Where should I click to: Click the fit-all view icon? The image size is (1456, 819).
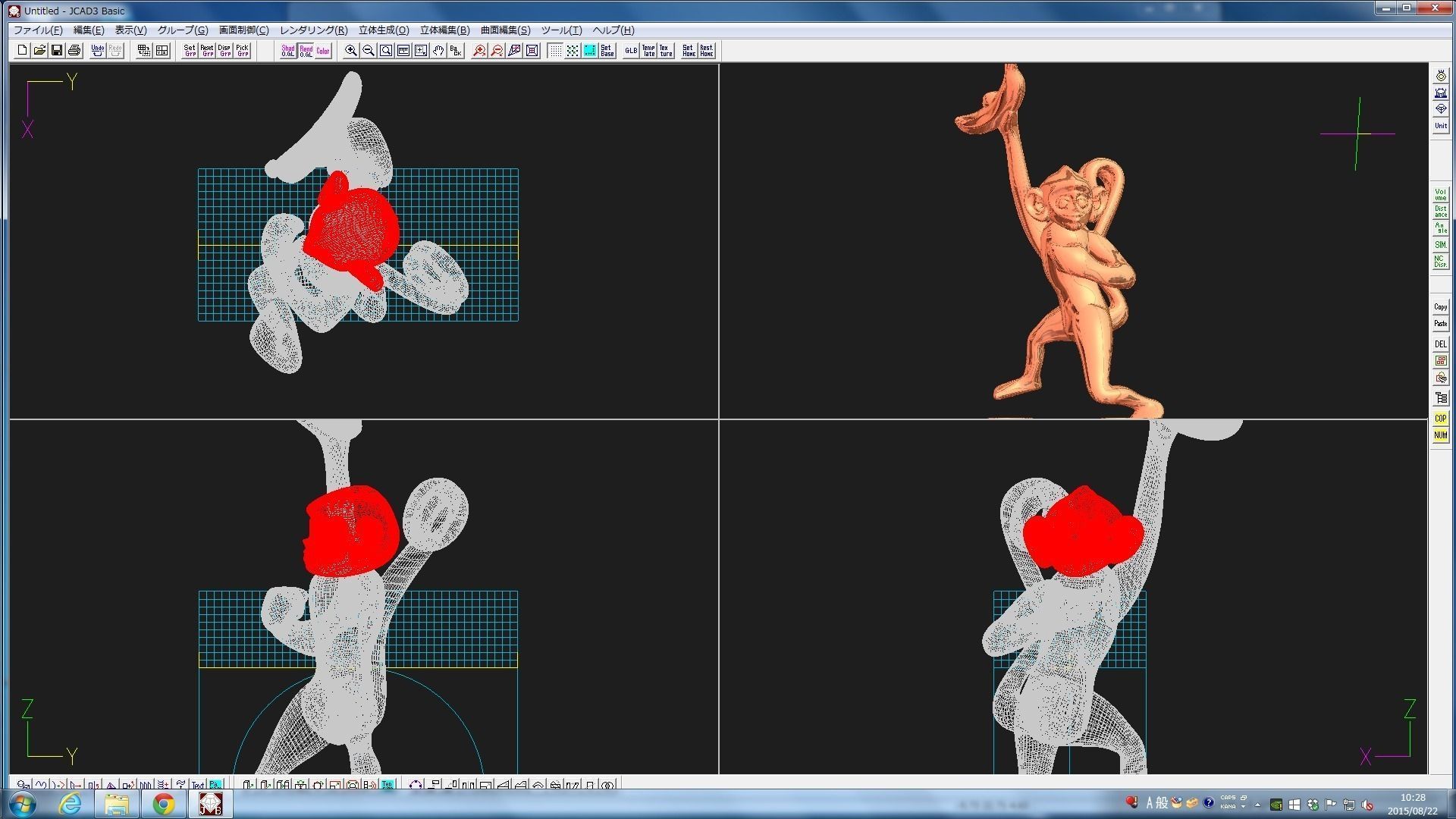click(x=532, y=51)
